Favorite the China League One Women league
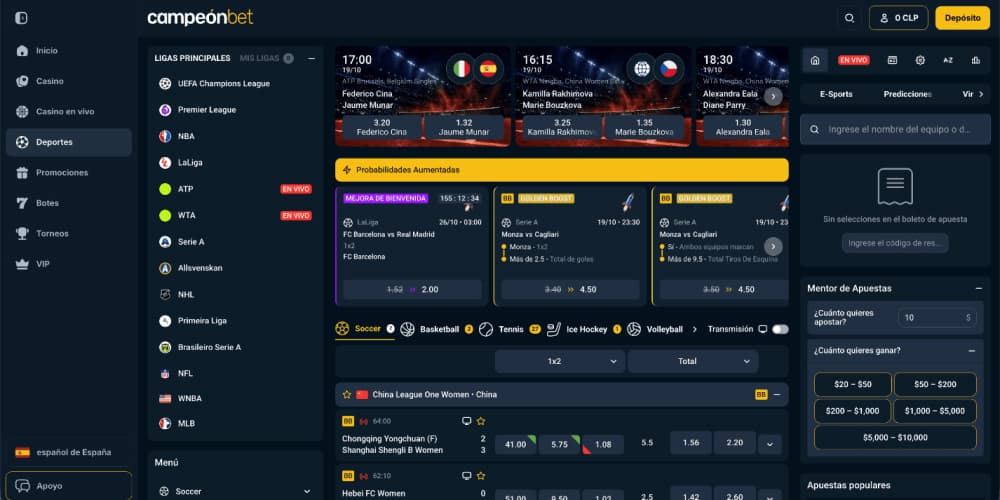Viewport: 1000px width, 500px height. 347,395
